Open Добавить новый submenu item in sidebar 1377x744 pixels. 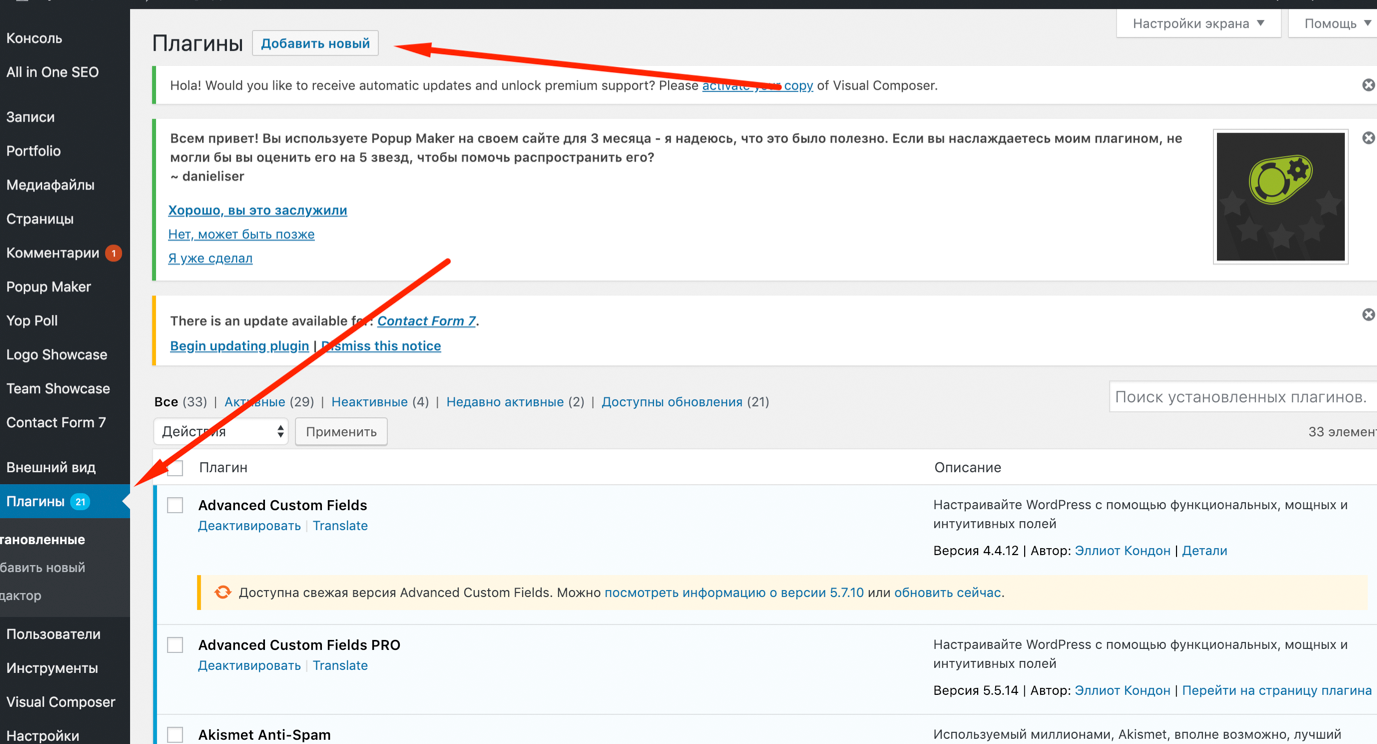(43, 567)
